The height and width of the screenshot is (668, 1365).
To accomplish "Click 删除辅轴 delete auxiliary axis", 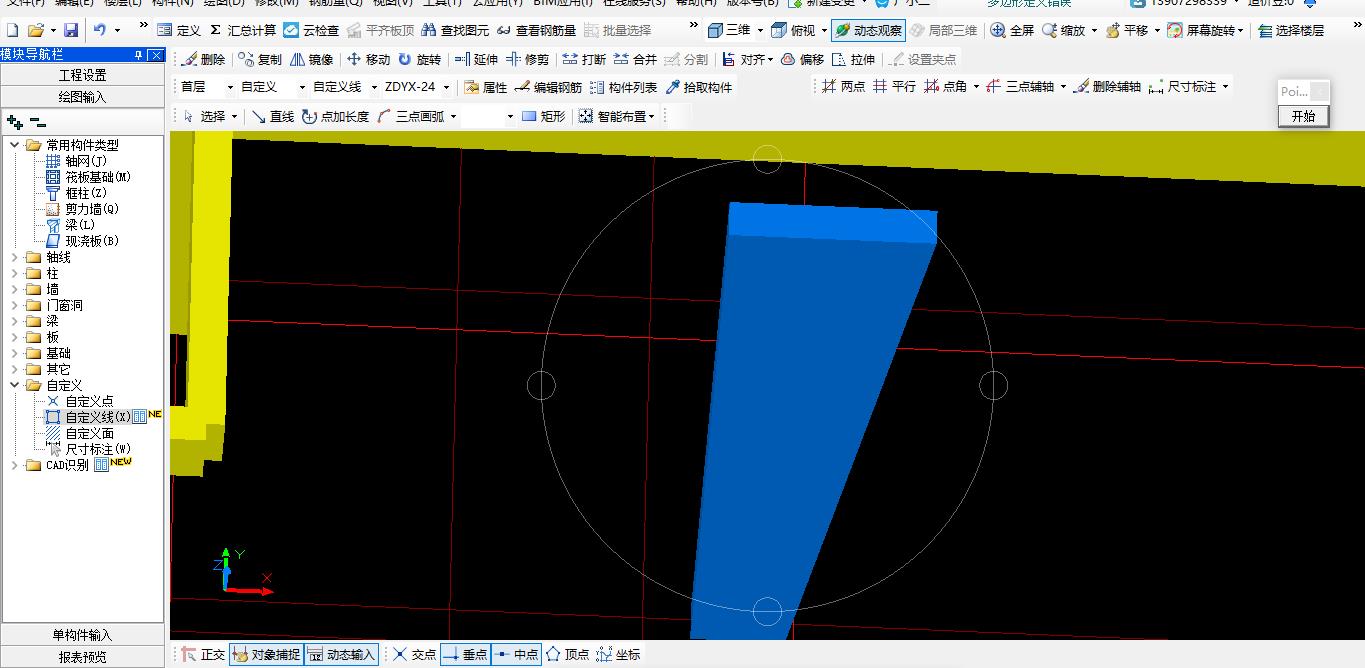I will 1106,87.
